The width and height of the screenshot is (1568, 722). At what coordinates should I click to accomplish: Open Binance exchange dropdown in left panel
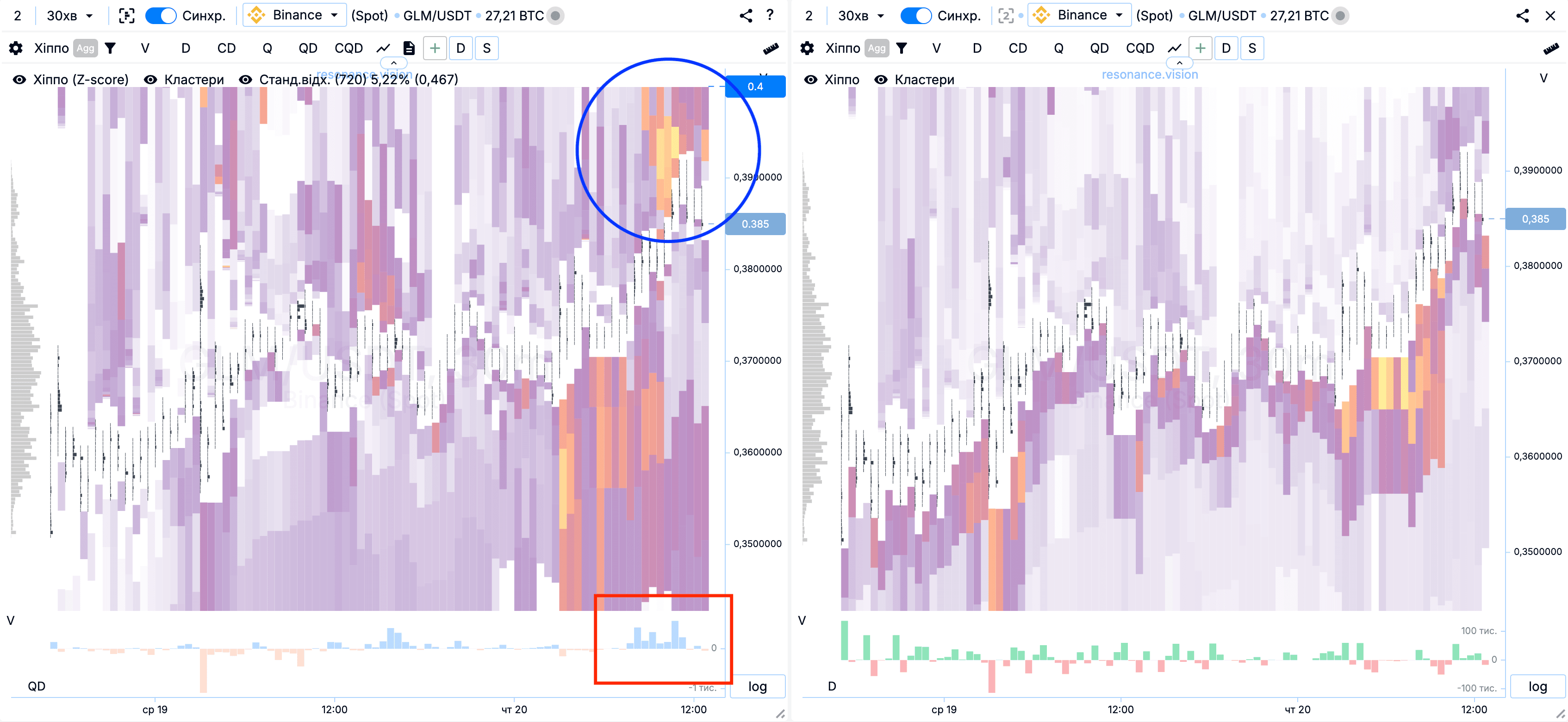(x=295, y=15)
